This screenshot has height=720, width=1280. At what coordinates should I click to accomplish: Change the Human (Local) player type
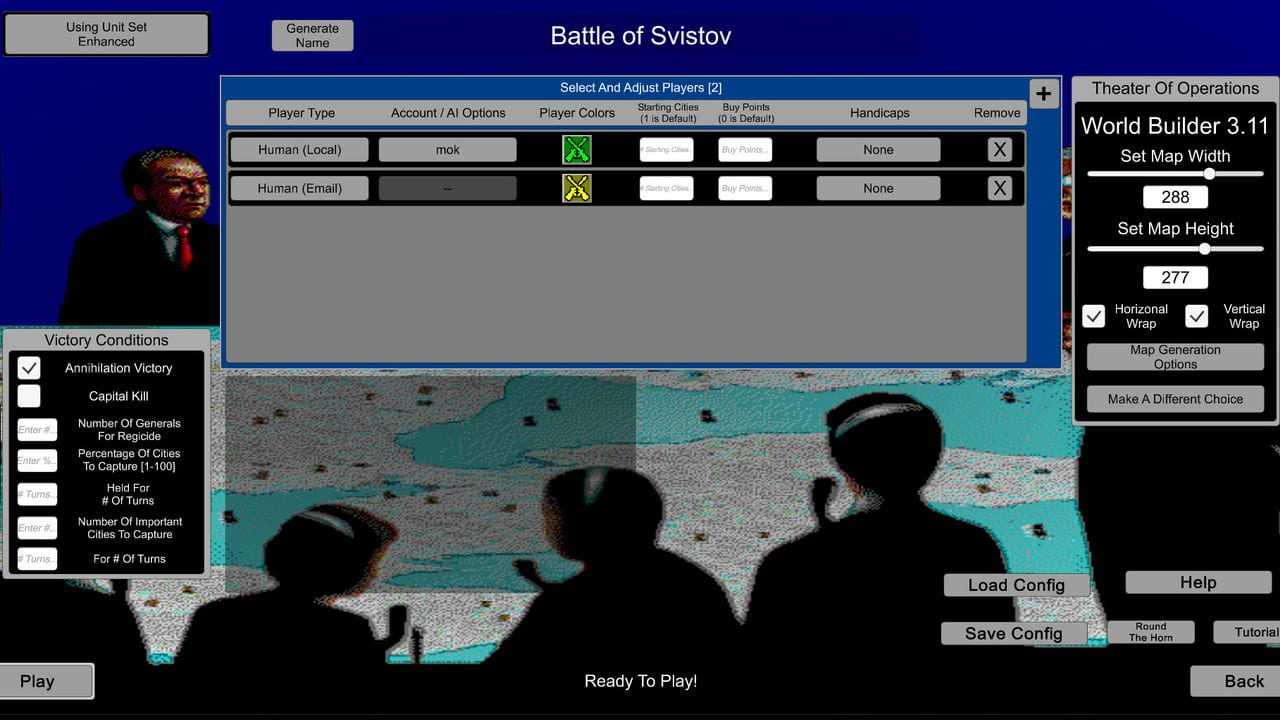tap(300, 150)
